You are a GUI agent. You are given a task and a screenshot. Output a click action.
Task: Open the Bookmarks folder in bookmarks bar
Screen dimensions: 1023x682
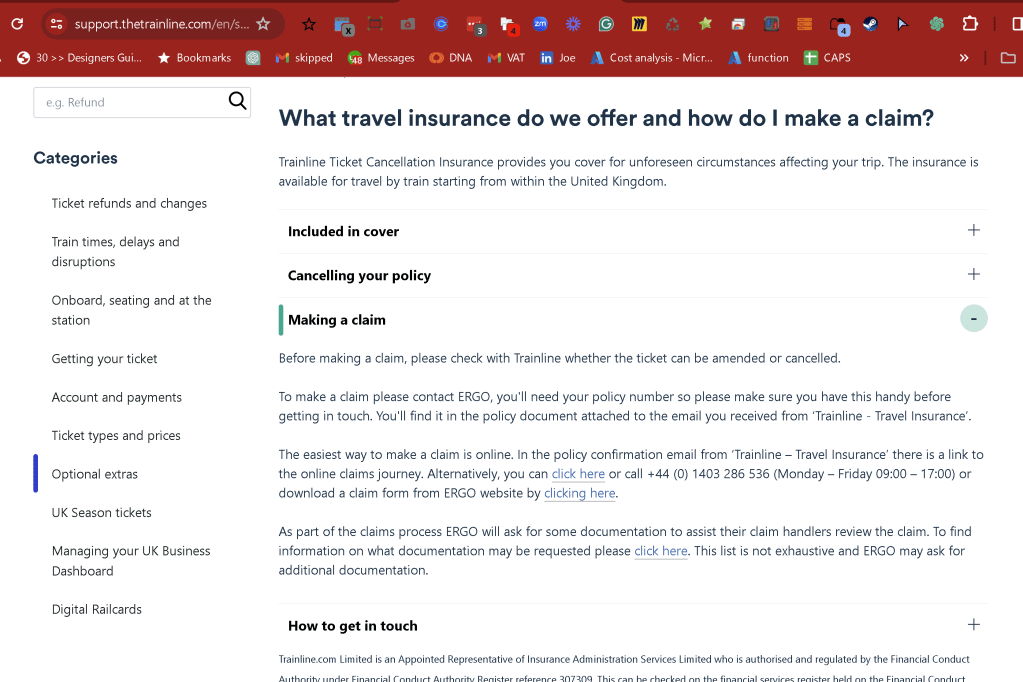point(194,58)
